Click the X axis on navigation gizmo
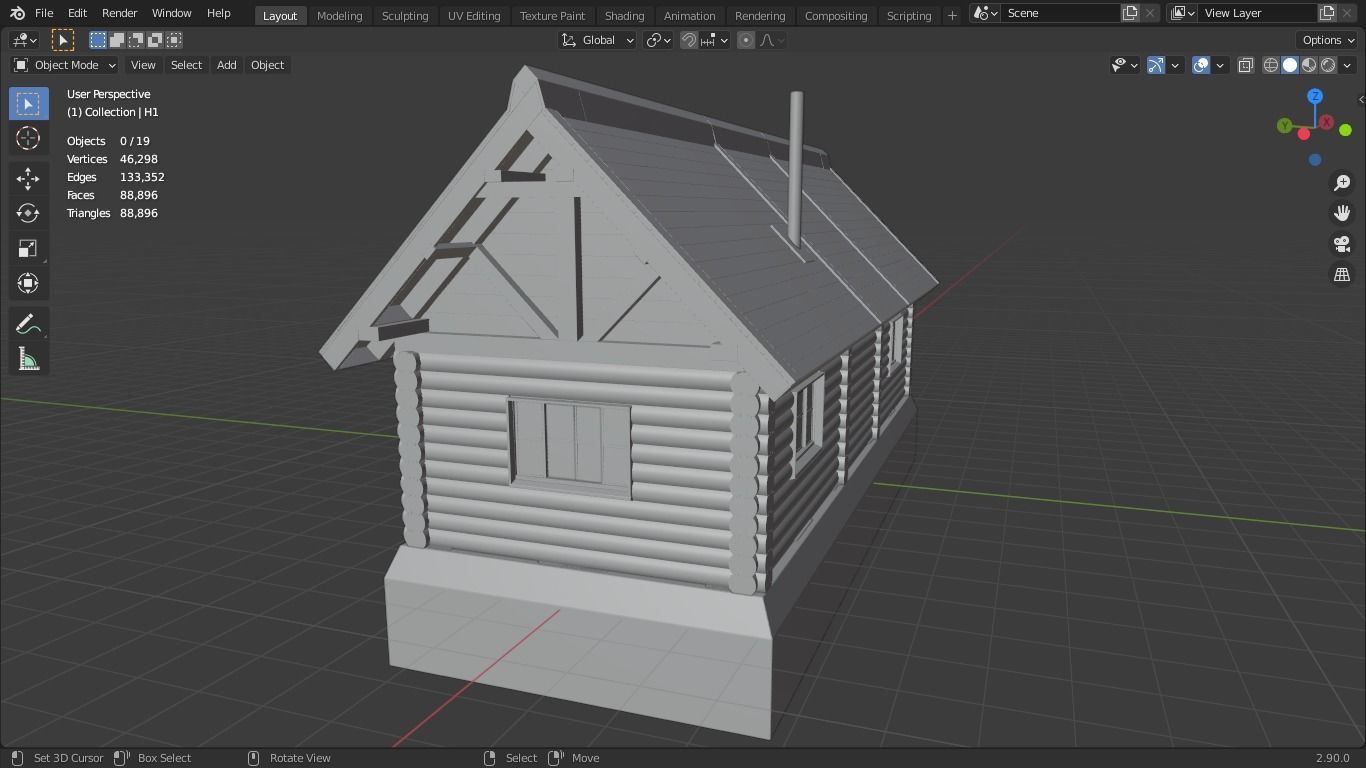Image resolution: width=1366 pixels, height=768 pixels. (1326, 122)
